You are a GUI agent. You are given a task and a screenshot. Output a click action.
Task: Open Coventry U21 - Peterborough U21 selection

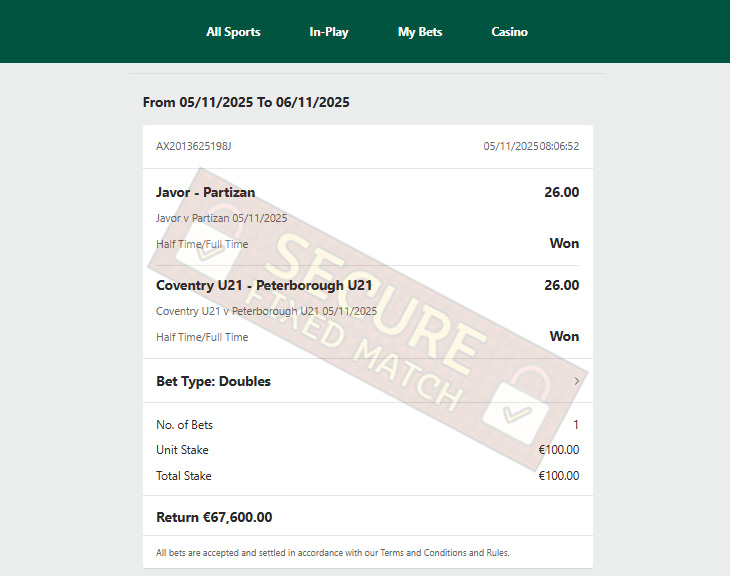point(264,285)
